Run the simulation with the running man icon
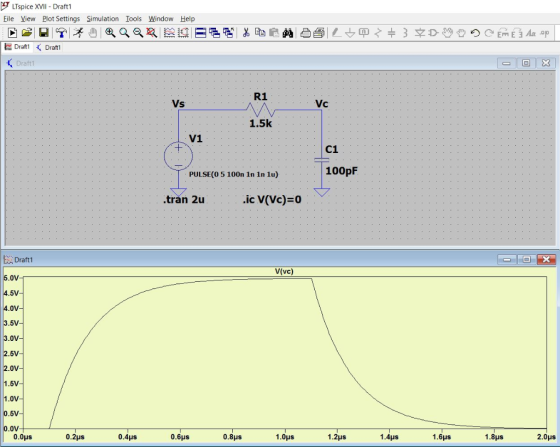The image size is (560, 447). coord(78,33)
